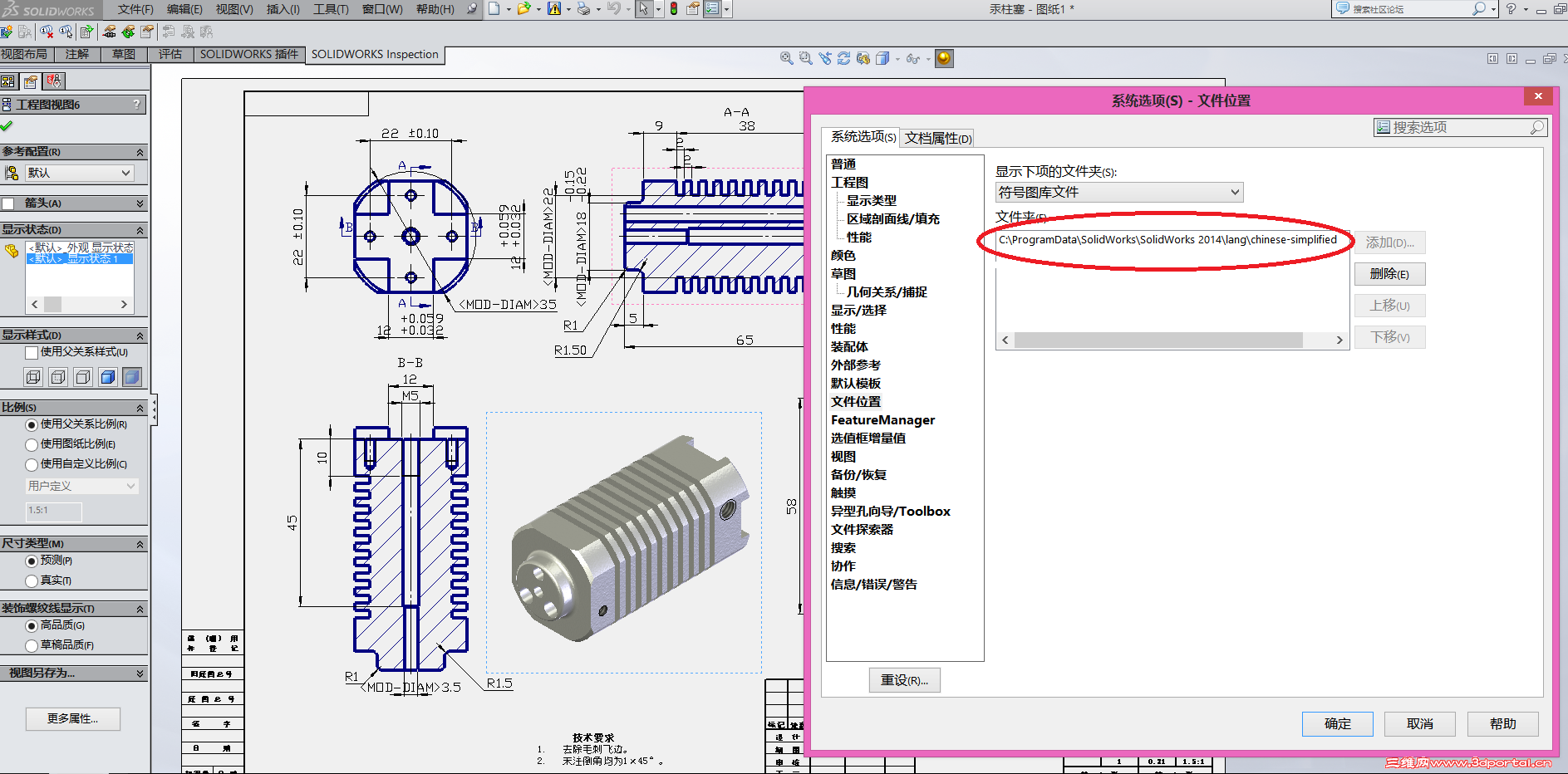Click the 取消 button in options dialog
The width and height of the screenshot is (1568, 774).
(x=1420, y=724)
